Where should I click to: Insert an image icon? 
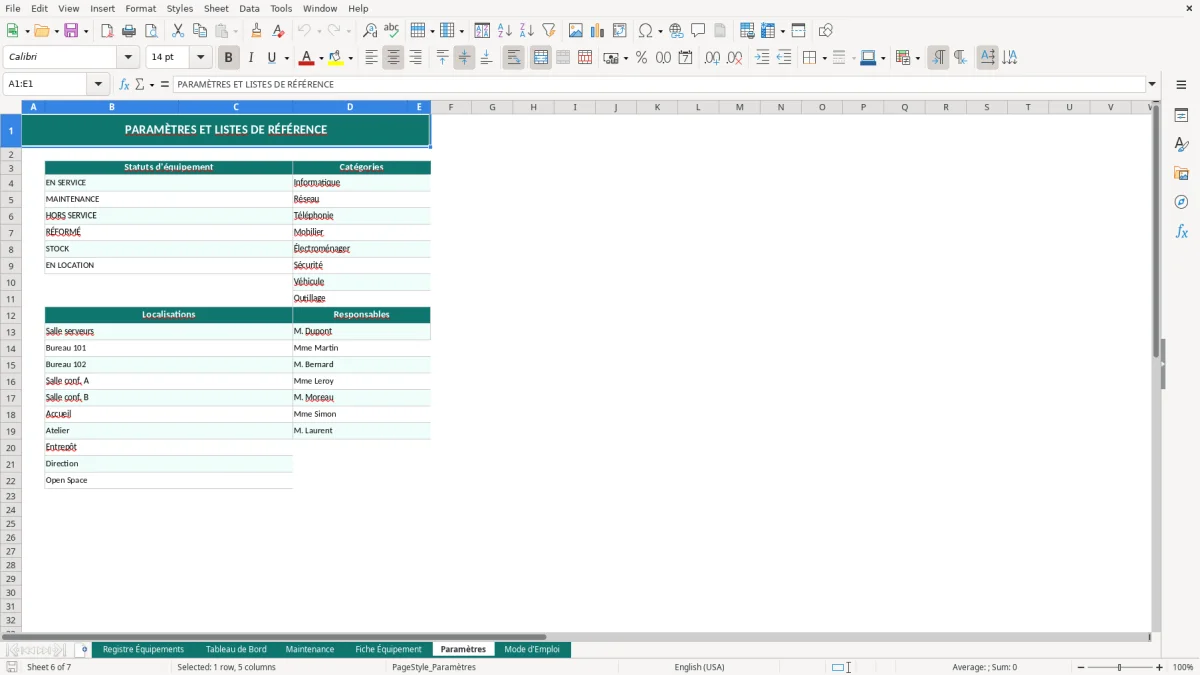(x=576, y=31)
